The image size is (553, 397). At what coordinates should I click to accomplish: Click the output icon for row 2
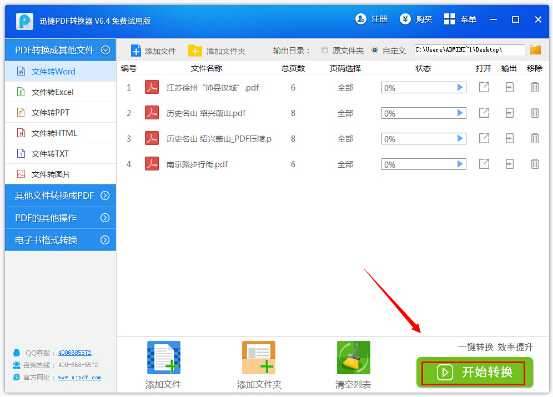pyautogui.click(x=510, y=112)
